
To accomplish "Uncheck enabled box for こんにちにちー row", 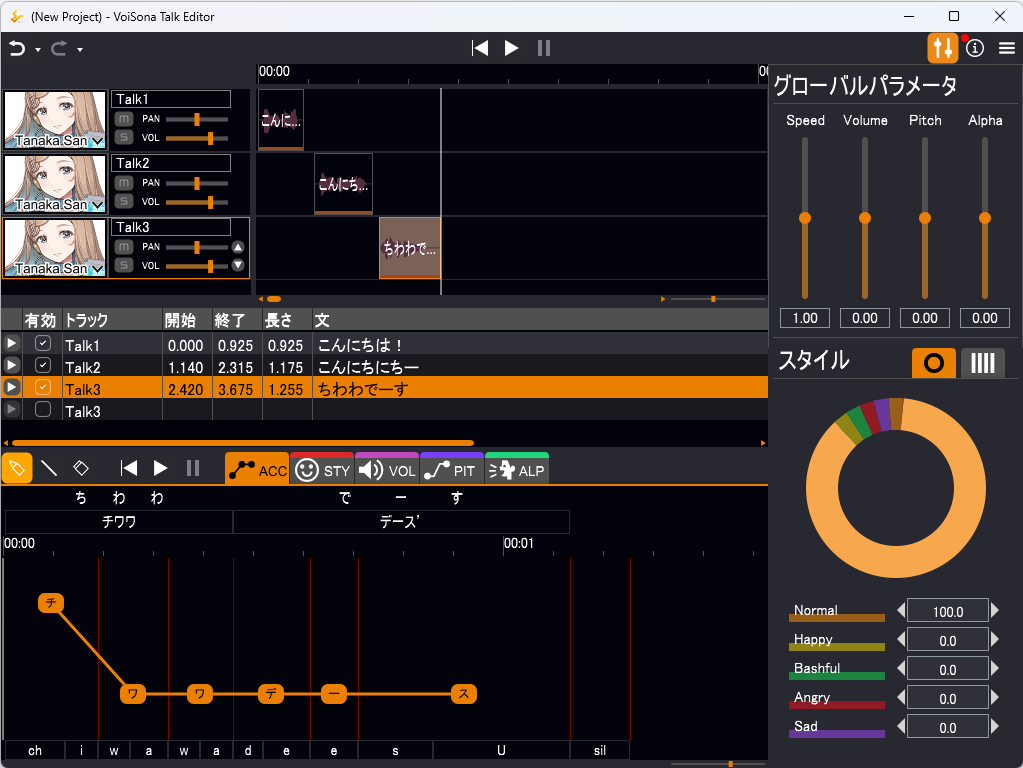I will (42, 365).
